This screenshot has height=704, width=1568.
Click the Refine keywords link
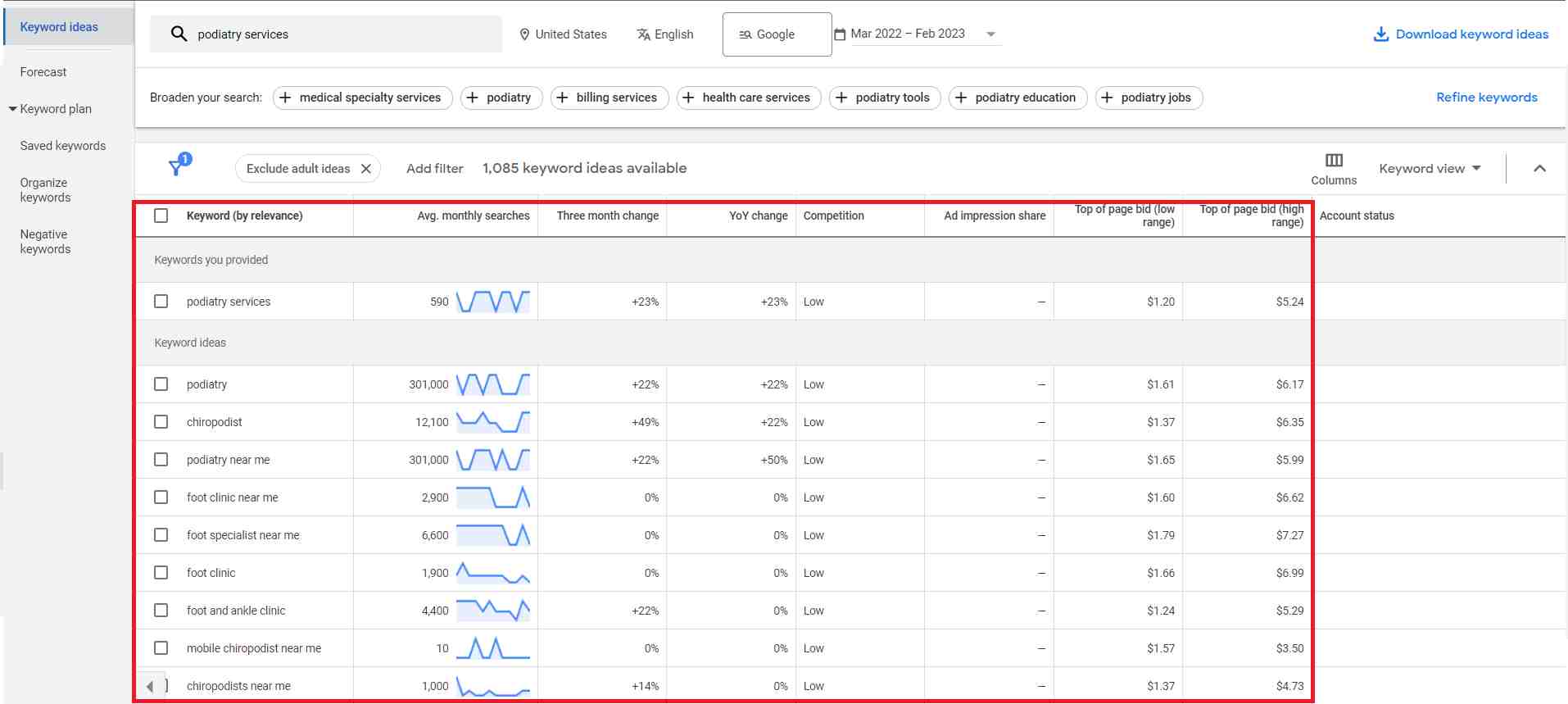tap(1486, 98)
